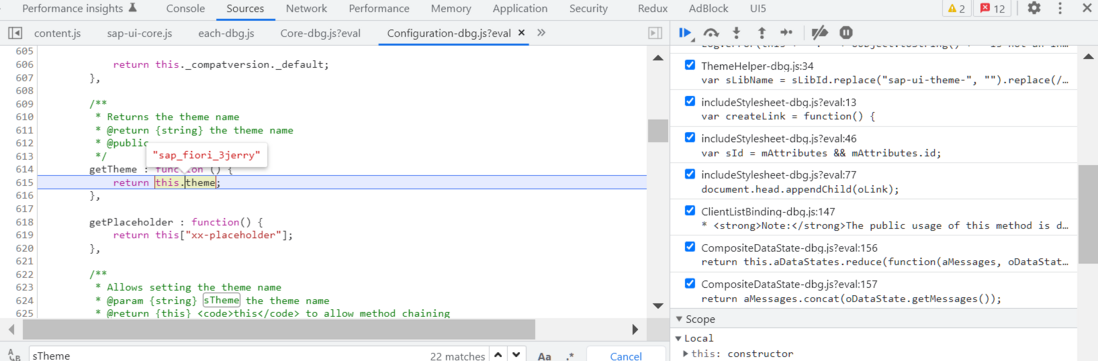Image resolution: width=1098 pixels, height=361 pixels.
Task: Show the 12 errors counter
Action: tap(992, 8)
